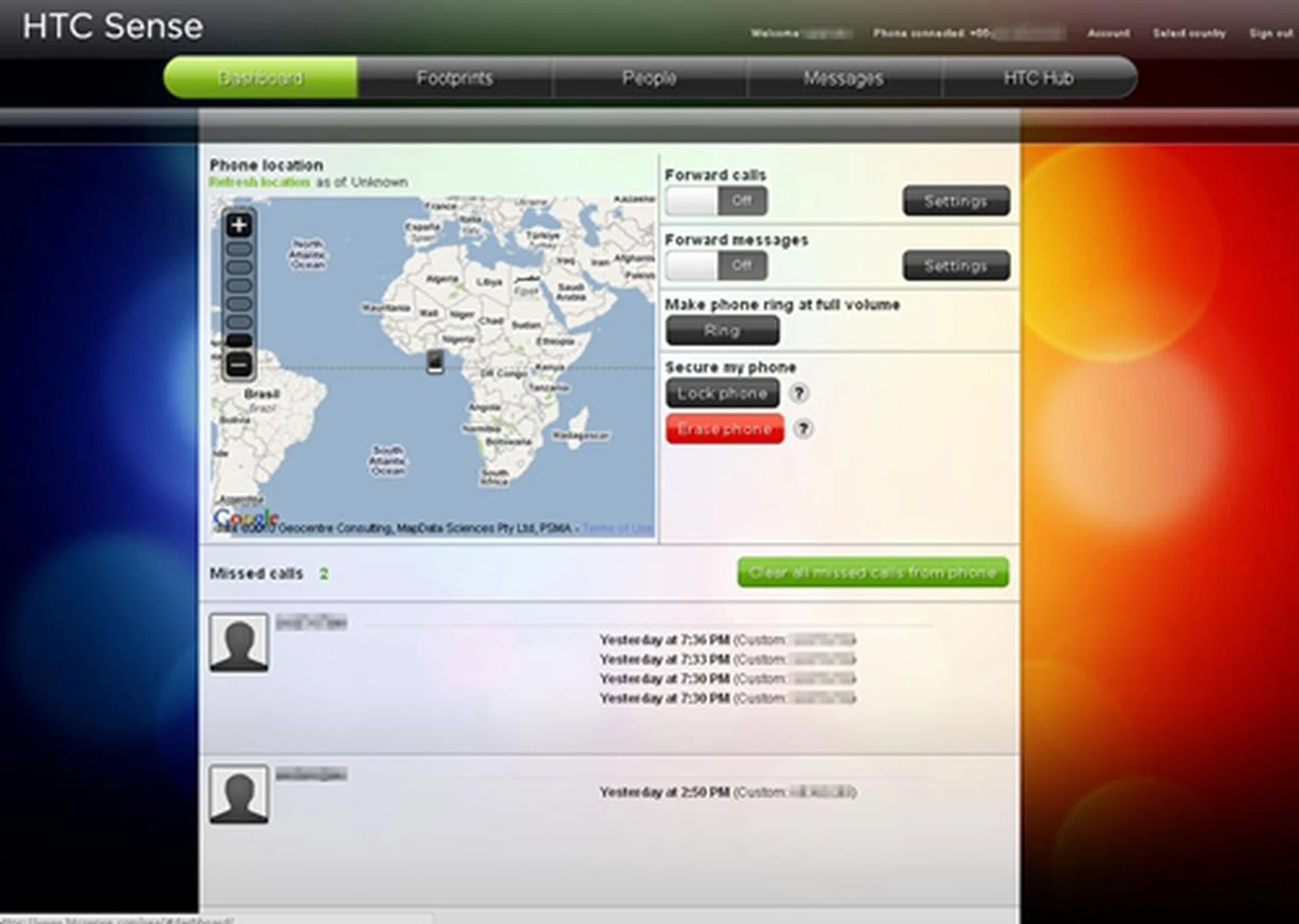
Task: Click first missed caller's avatar
Action: click(239, 643)
